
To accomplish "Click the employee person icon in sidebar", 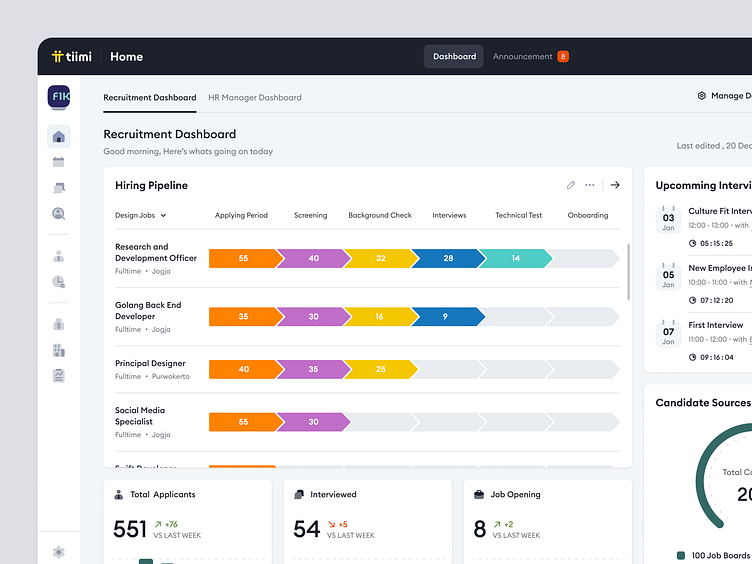I will 58,256.
